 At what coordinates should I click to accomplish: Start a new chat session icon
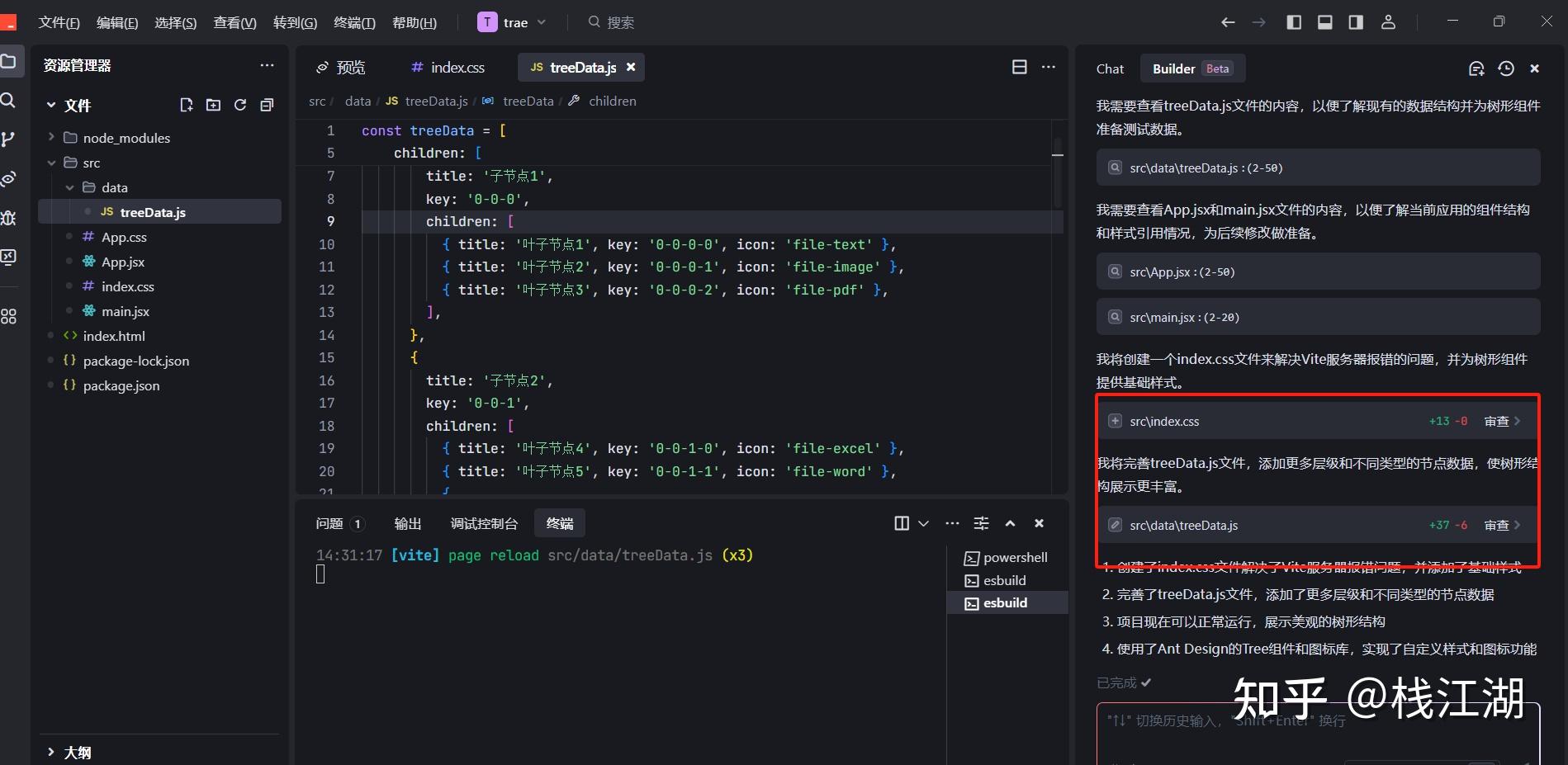pos(1476,68)
